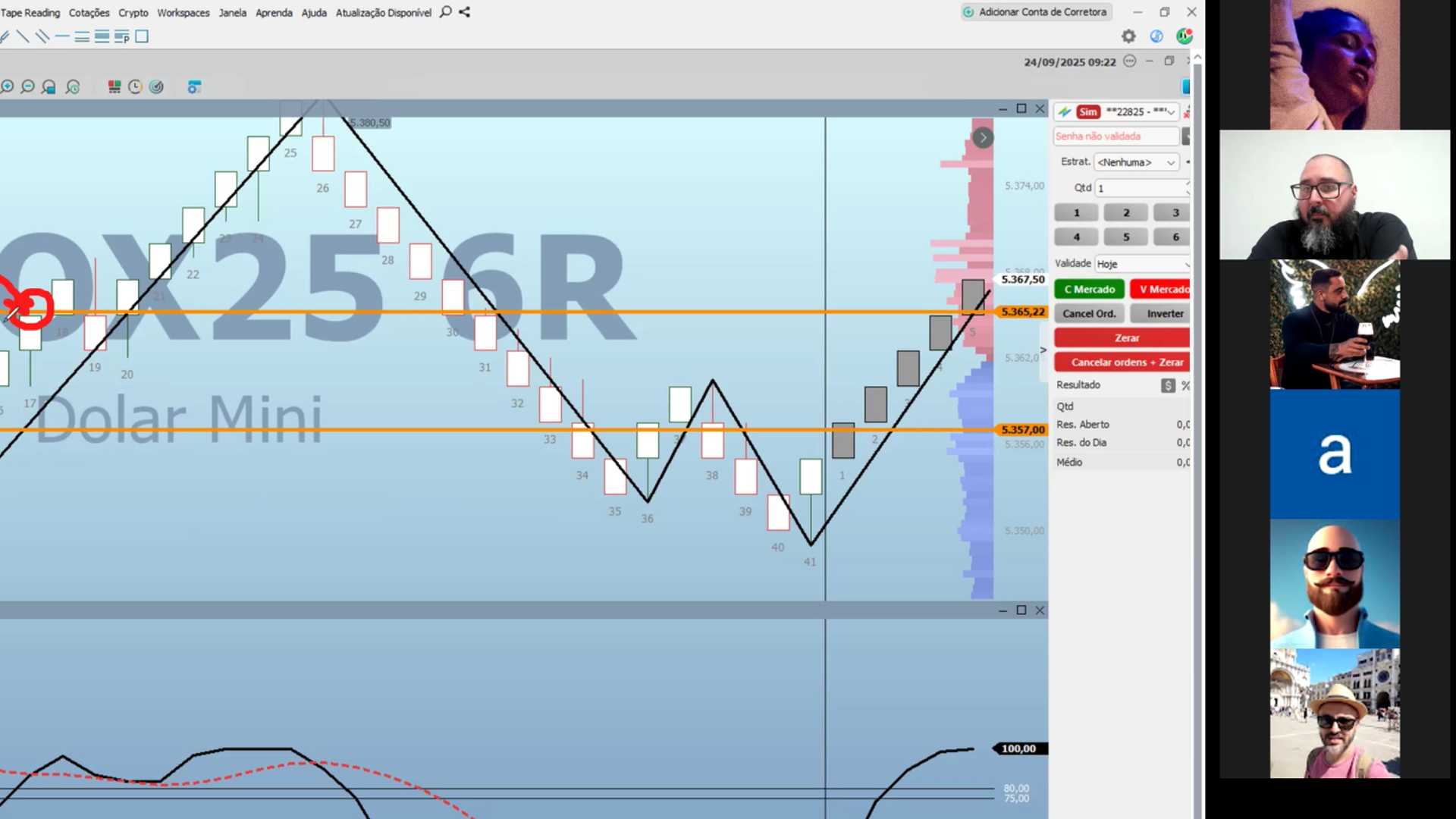Click the search magnifier next to Atualização Disponível
Image resolution: width=1456 pixels, height=819 pixels.
point(446,12)
